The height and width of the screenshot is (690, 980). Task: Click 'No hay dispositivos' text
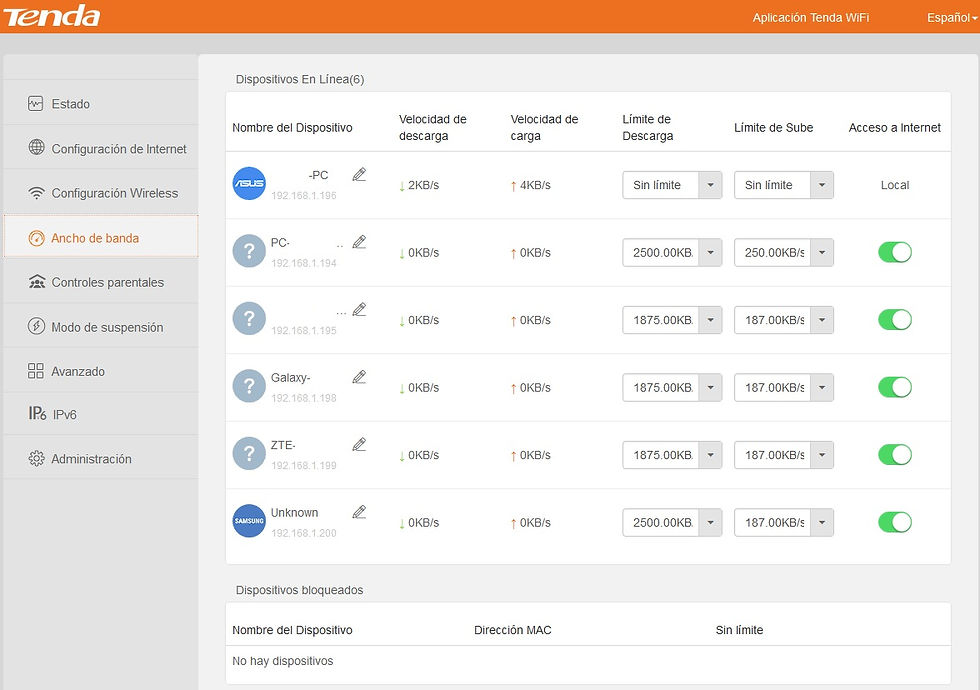(282, 661)
